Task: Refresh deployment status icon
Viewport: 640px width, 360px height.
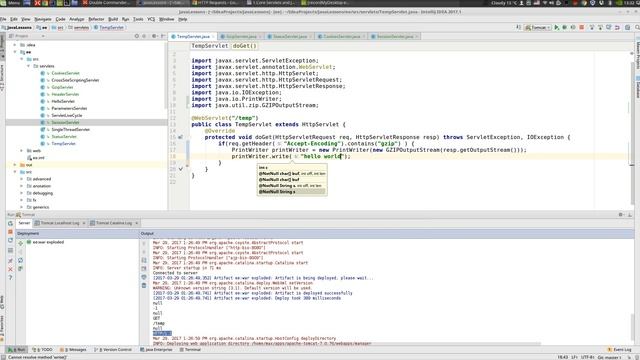Action: [x=20, y=260]
